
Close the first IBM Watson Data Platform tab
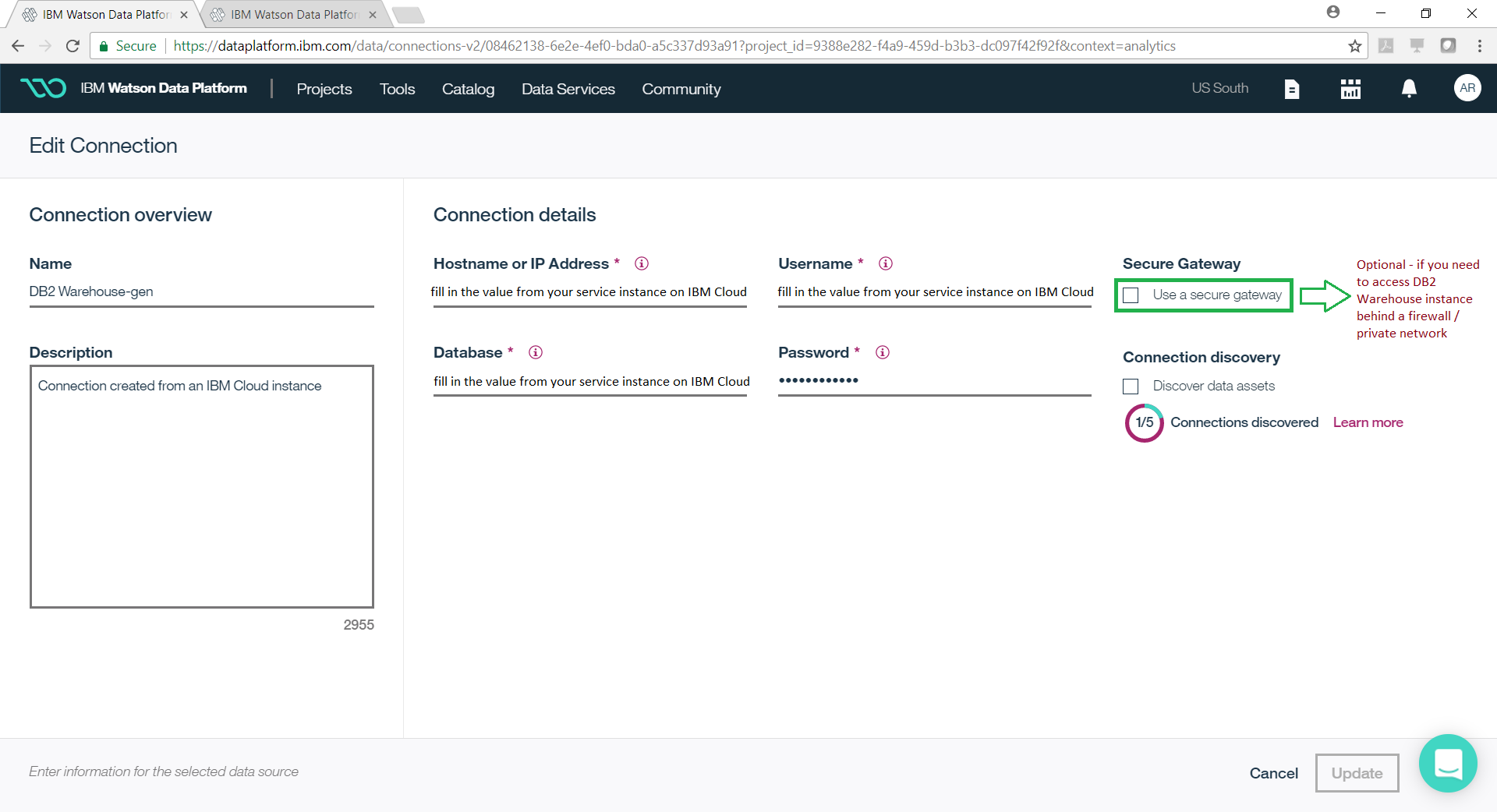pos(184,15)
